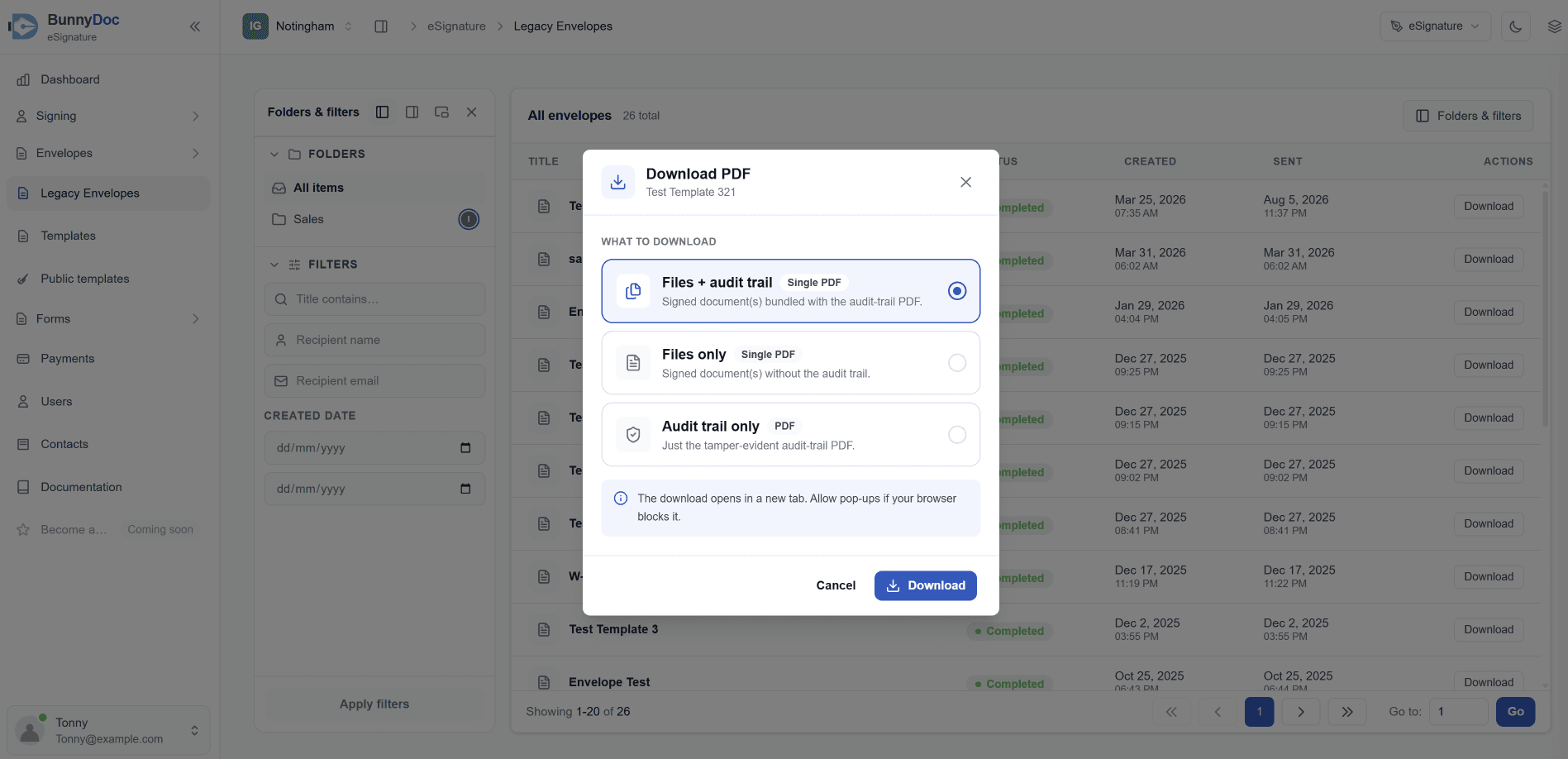The width and height of the screenshot is (1568, 759).
Task: Go to the last page of envelopes
Action: [x=1347, y=712]
